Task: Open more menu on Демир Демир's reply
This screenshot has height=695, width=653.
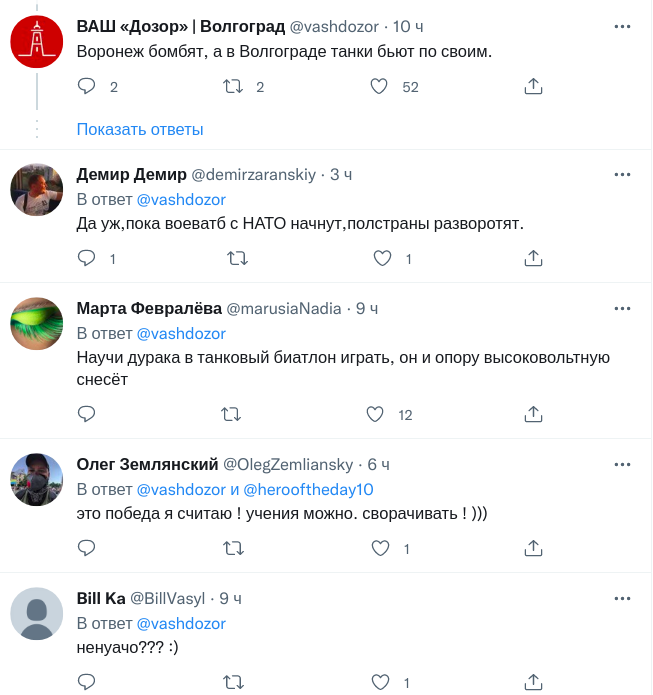Action: click(x=622, y=175)
